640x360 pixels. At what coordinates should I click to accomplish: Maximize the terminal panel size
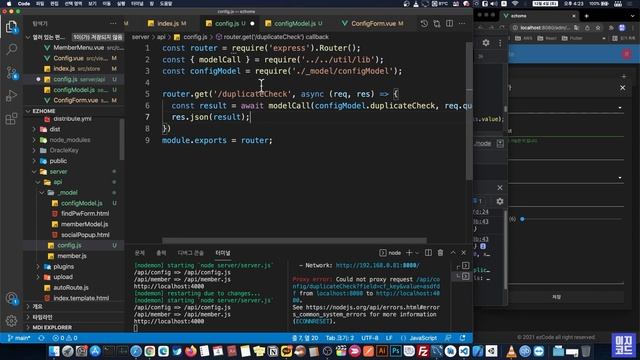point(453,253)
